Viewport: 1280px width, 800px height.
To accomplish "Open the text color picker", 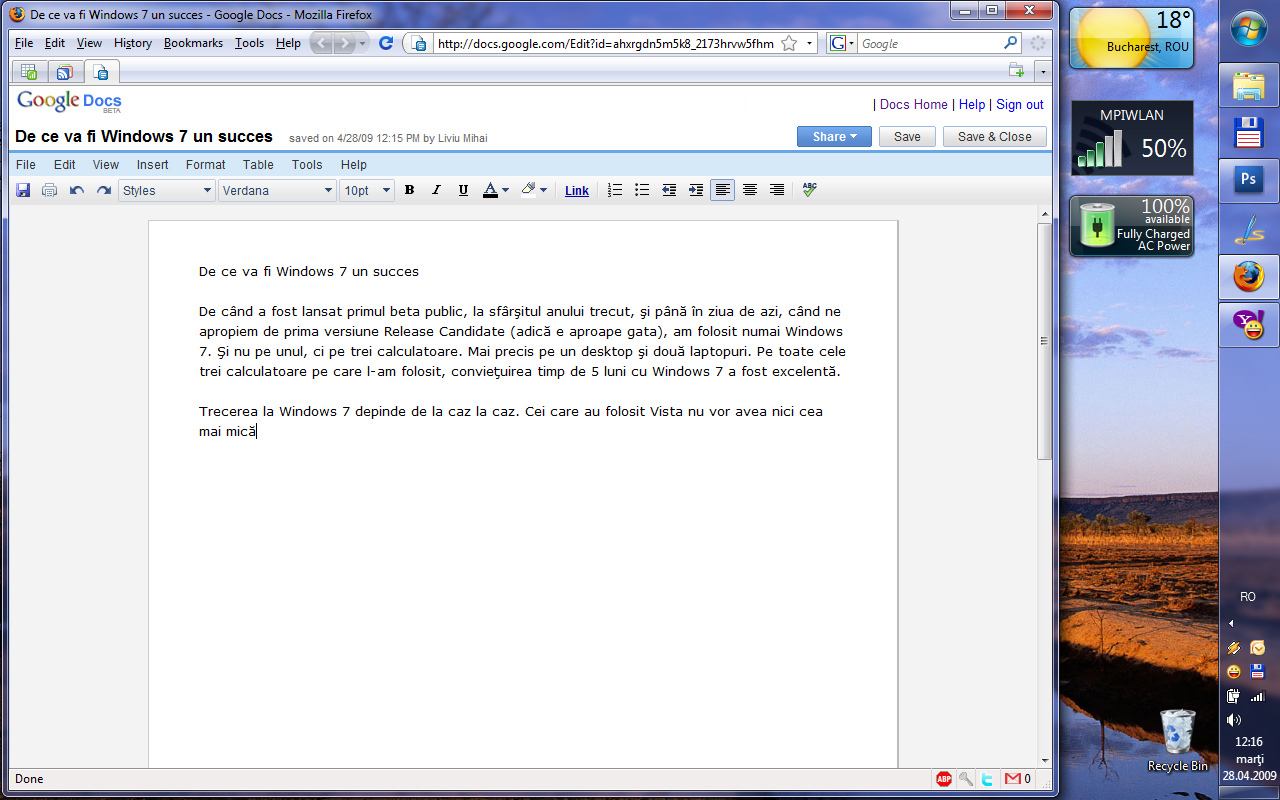I will click(496, 190).
